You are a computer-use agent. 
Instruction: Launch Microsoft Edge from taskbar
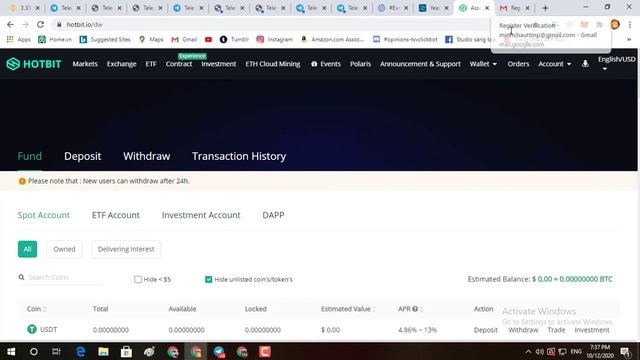click(80, 351)
